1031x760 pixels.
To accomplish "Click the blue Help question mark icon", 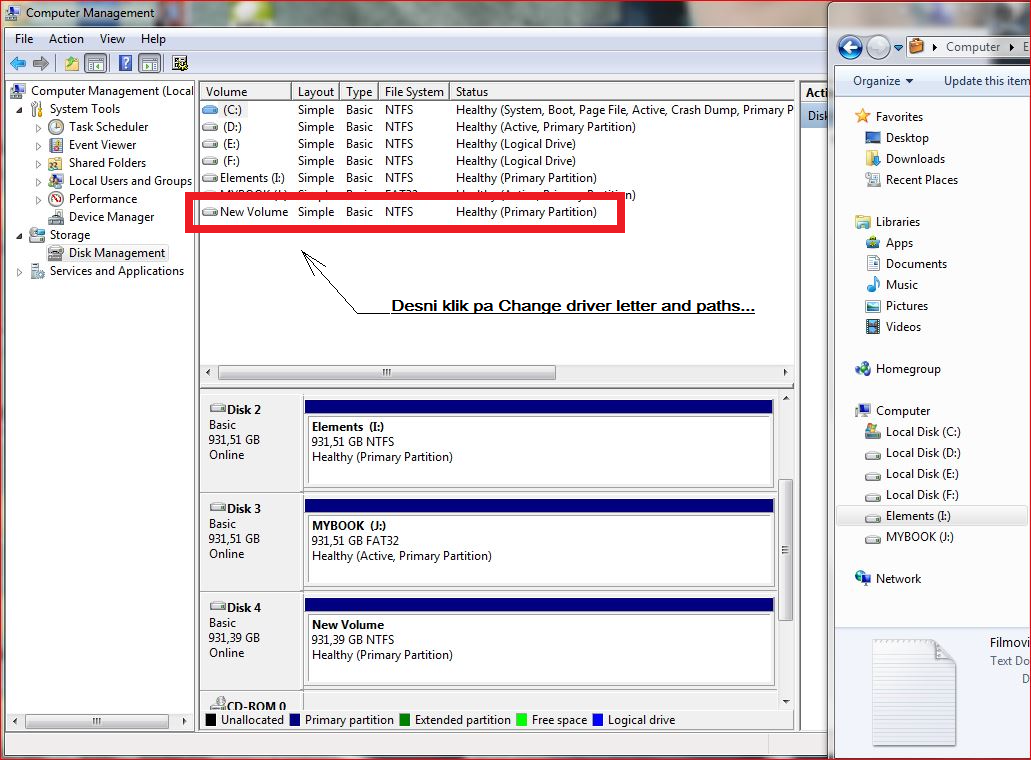I will pyautogui.click(x=125, y=64).
